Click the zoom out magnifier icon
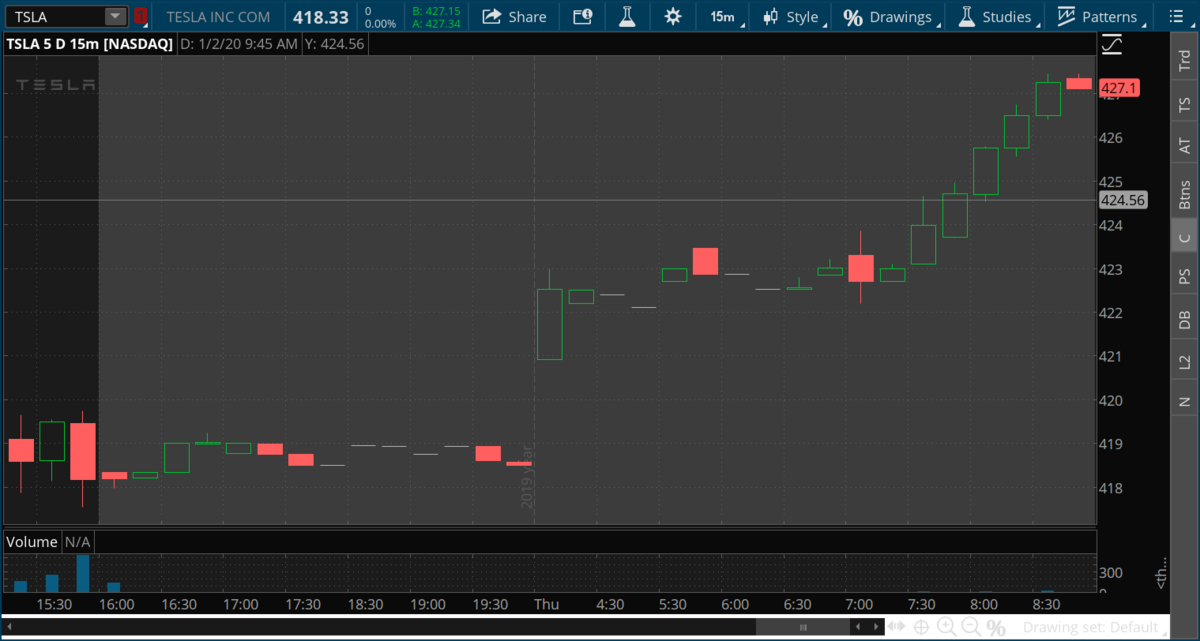The height and width of the screenshot is (641, 1200). (970, 627)
